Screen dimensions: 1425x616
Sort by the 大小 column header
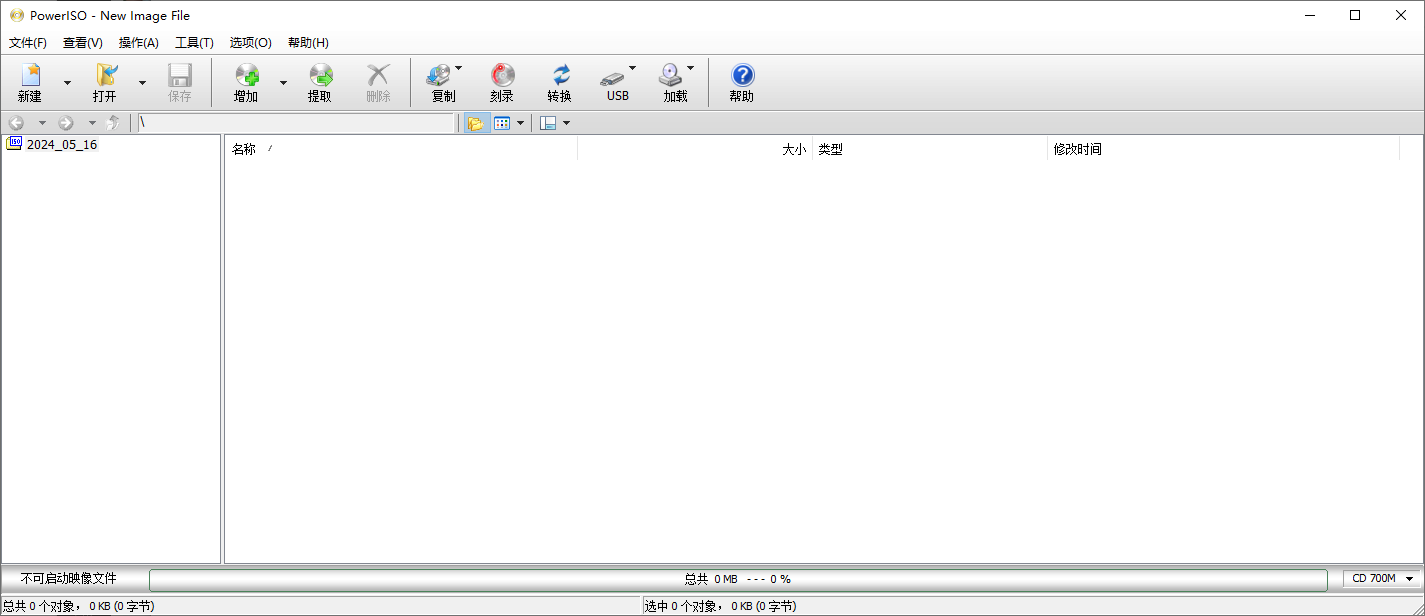click(x=695, y=149)
